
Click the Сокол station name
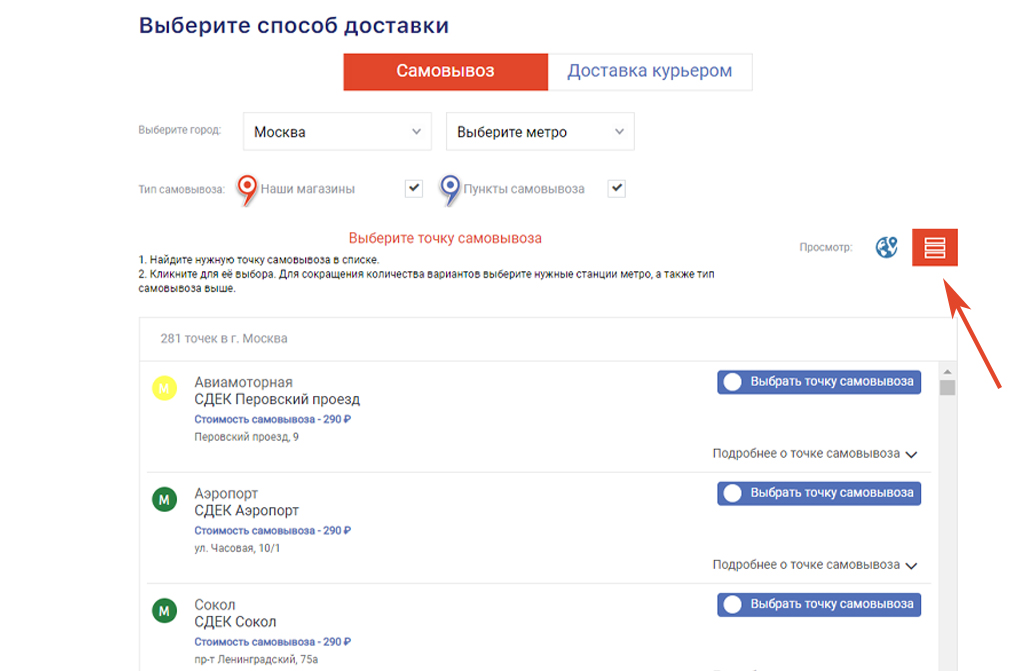(214, 605)
